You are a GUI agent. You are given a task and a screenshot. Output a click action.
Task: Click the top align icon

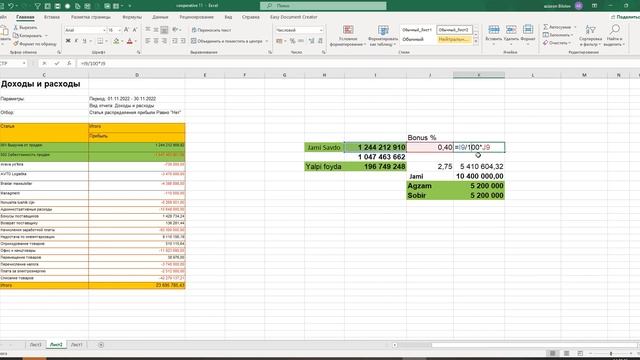[x=148, y=30]
